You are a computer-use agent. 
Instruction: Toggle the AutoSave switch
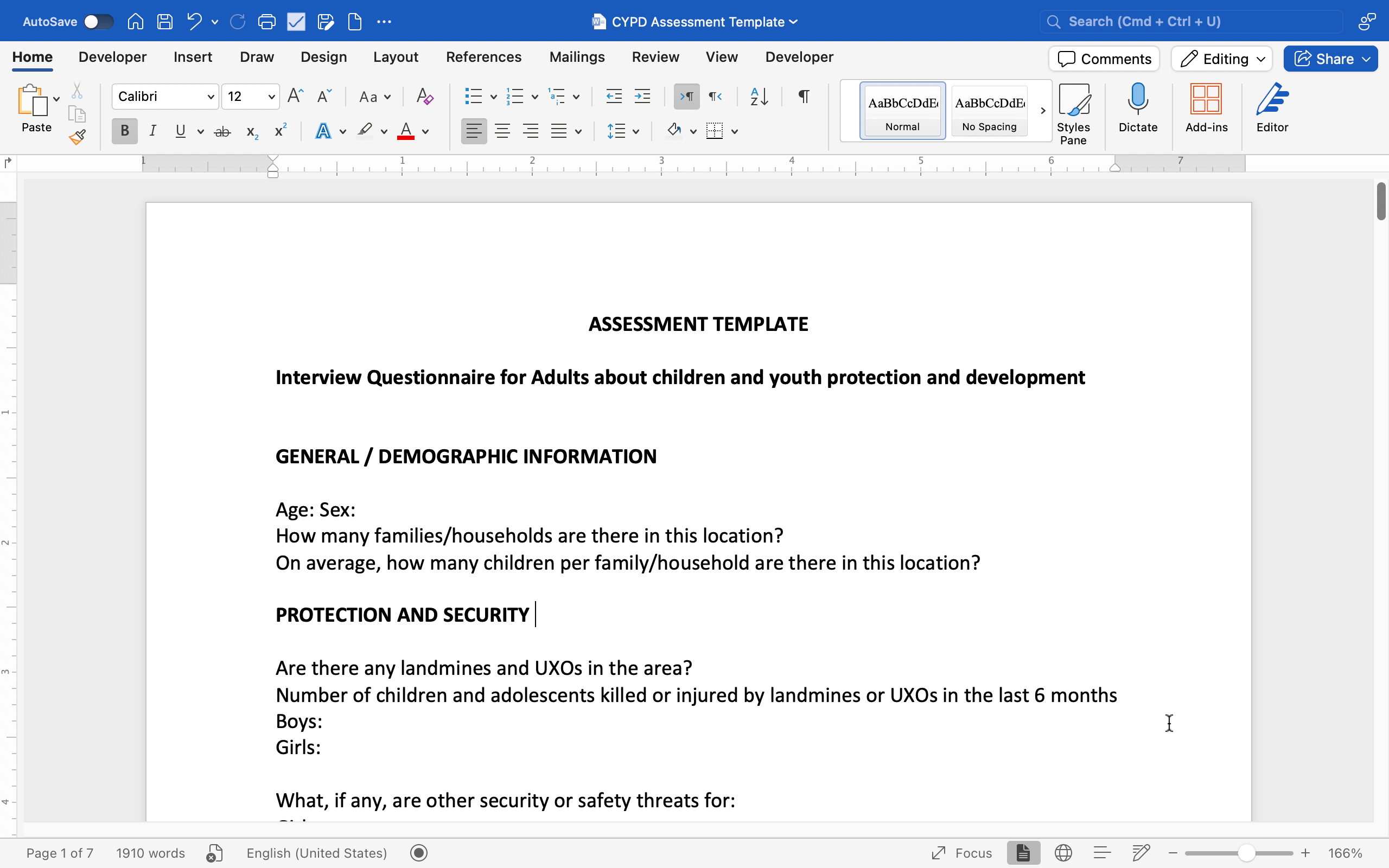pyautogui.click(x=98, y=22)
